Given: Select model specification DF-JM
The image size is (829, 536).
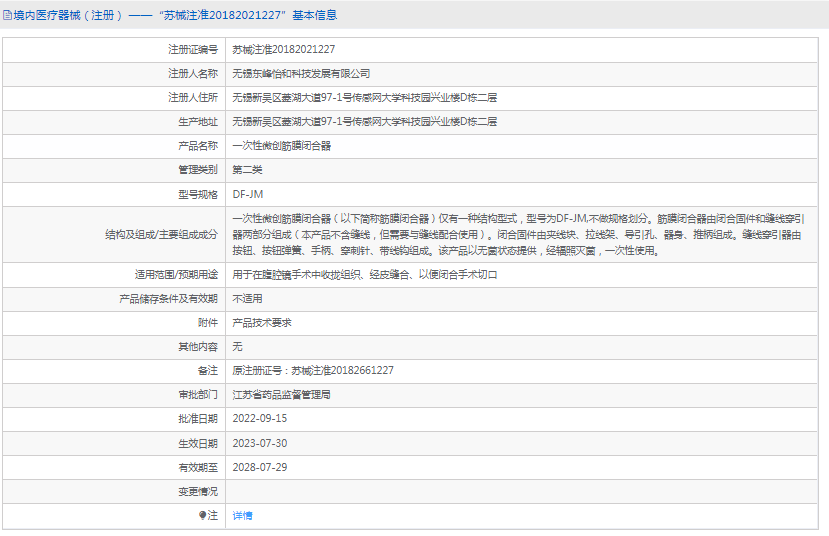Looking at the screenshot, I should coord(247,194).
